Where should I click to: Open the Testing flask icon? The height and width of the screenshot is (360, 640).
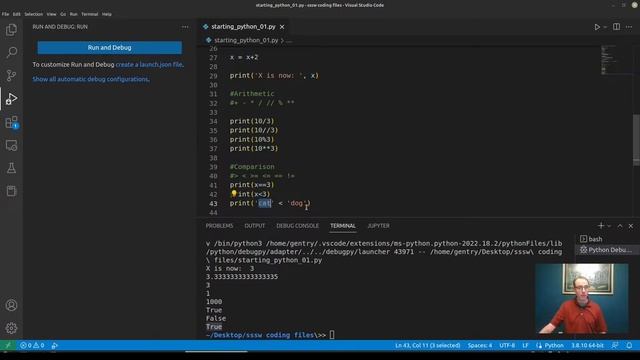coord(11,168)
